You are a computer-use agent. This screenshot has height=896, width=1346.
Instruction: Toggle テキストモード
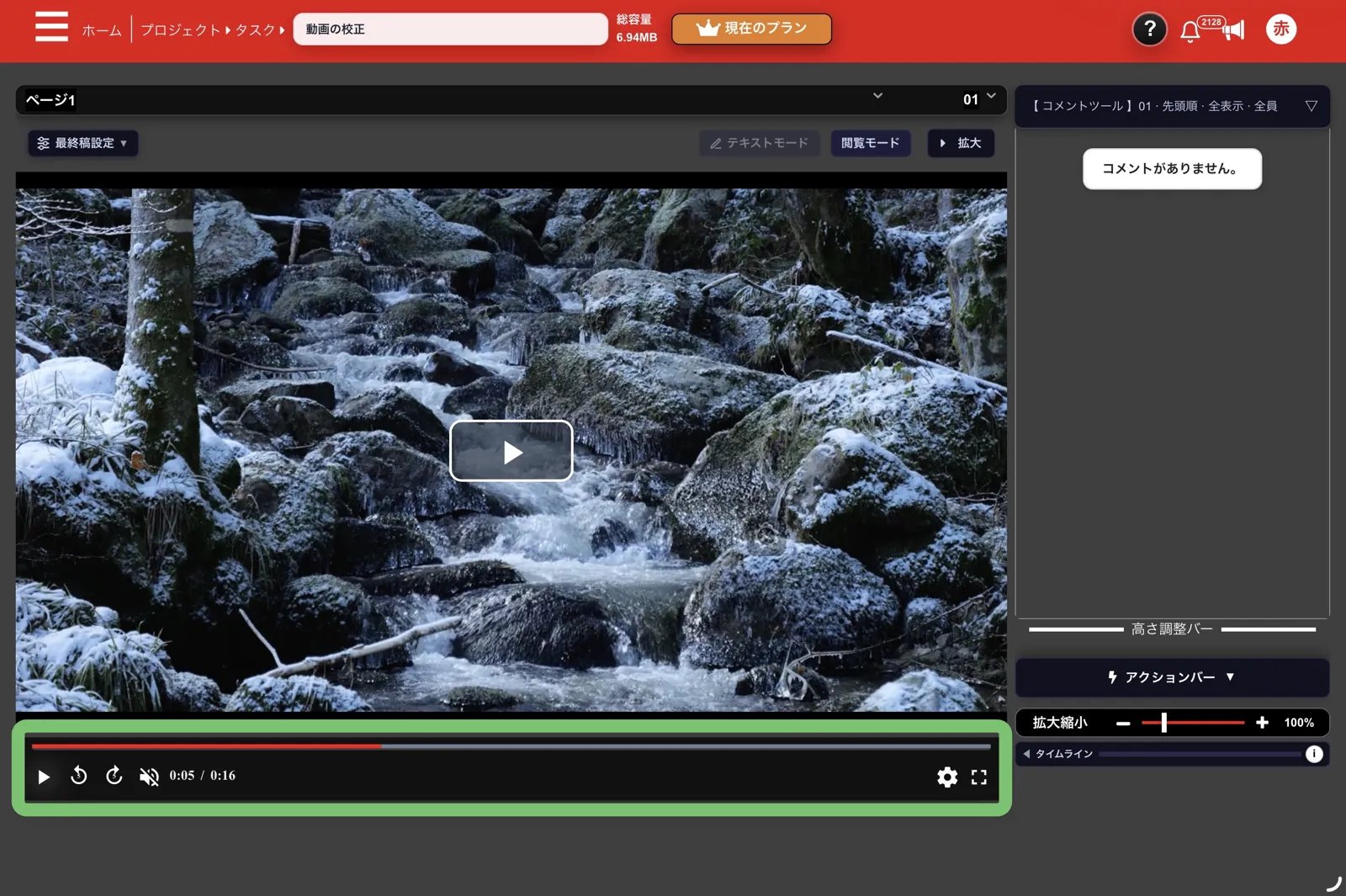(x=760, y=143)
